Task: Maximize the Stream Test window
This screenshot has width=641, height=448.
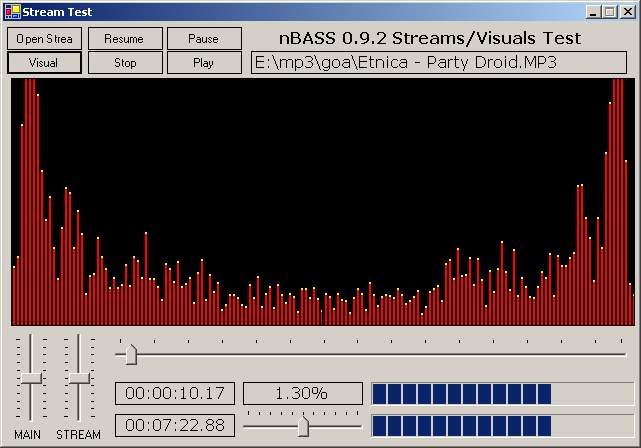Action: pyautogui.click(x=610, y=12)
